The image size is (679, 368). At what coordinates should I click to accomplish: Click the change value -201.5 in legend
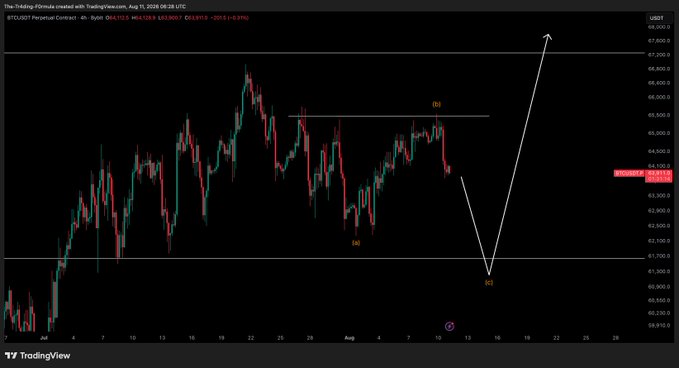pos(219,18)
